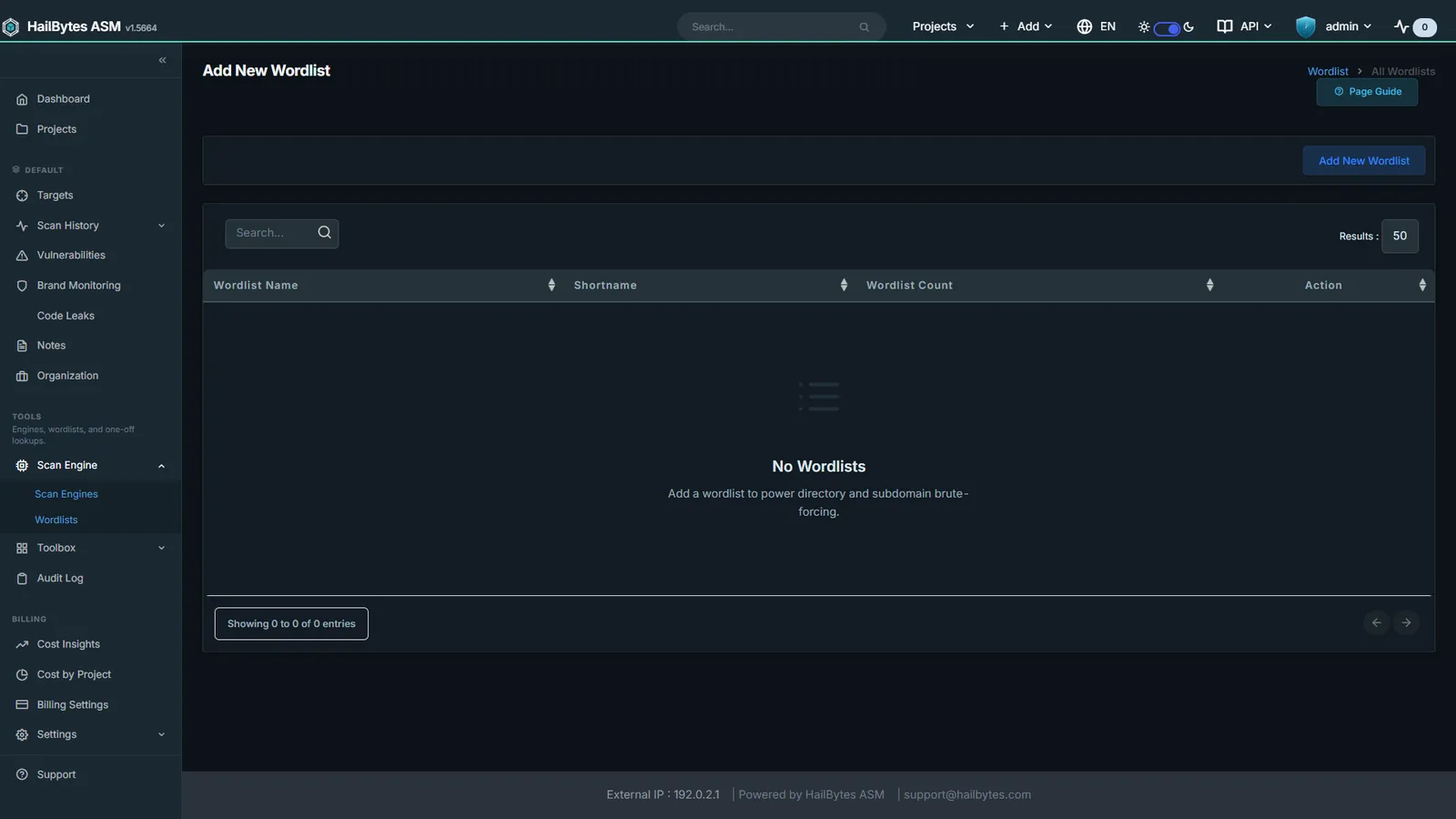
Task: Expand the Scan History chevron
Action: [x=161, y=226]
